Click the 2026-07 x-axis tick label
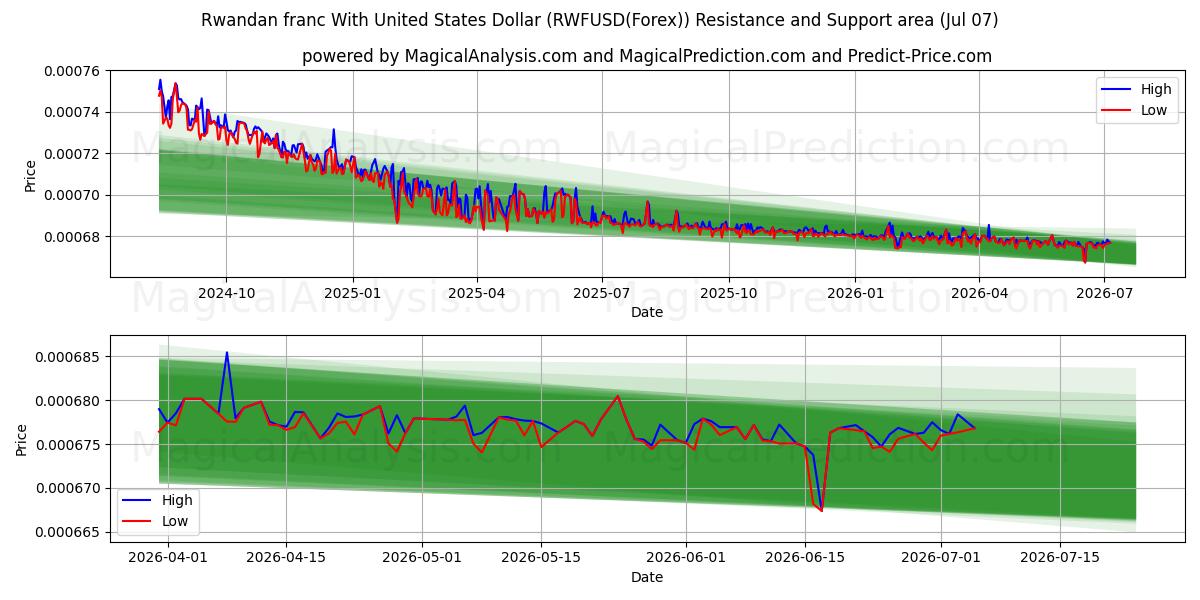Screen dimensions: 1200x600 click(x=1104, y=293)
